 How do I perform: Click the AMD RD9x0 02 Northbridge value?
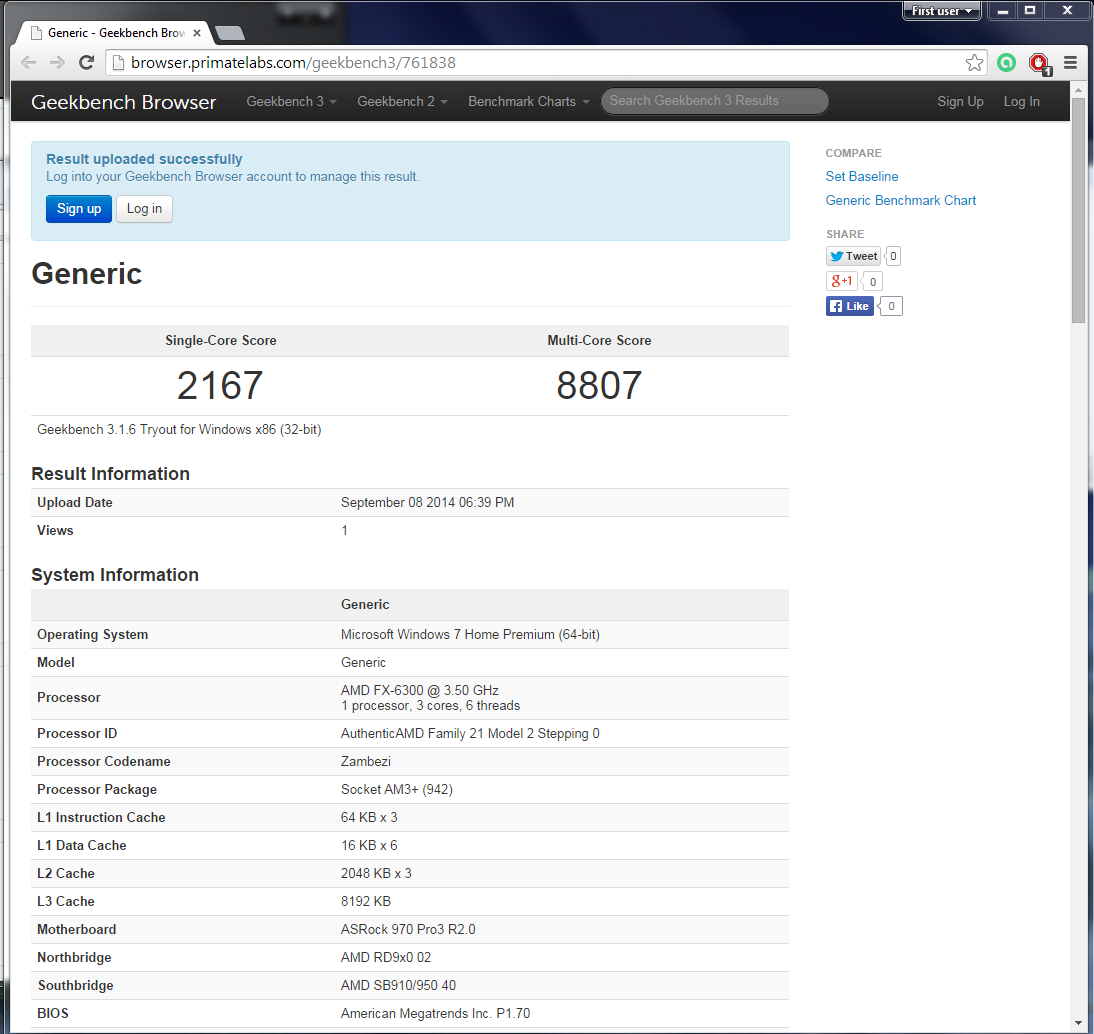[386, 957]
